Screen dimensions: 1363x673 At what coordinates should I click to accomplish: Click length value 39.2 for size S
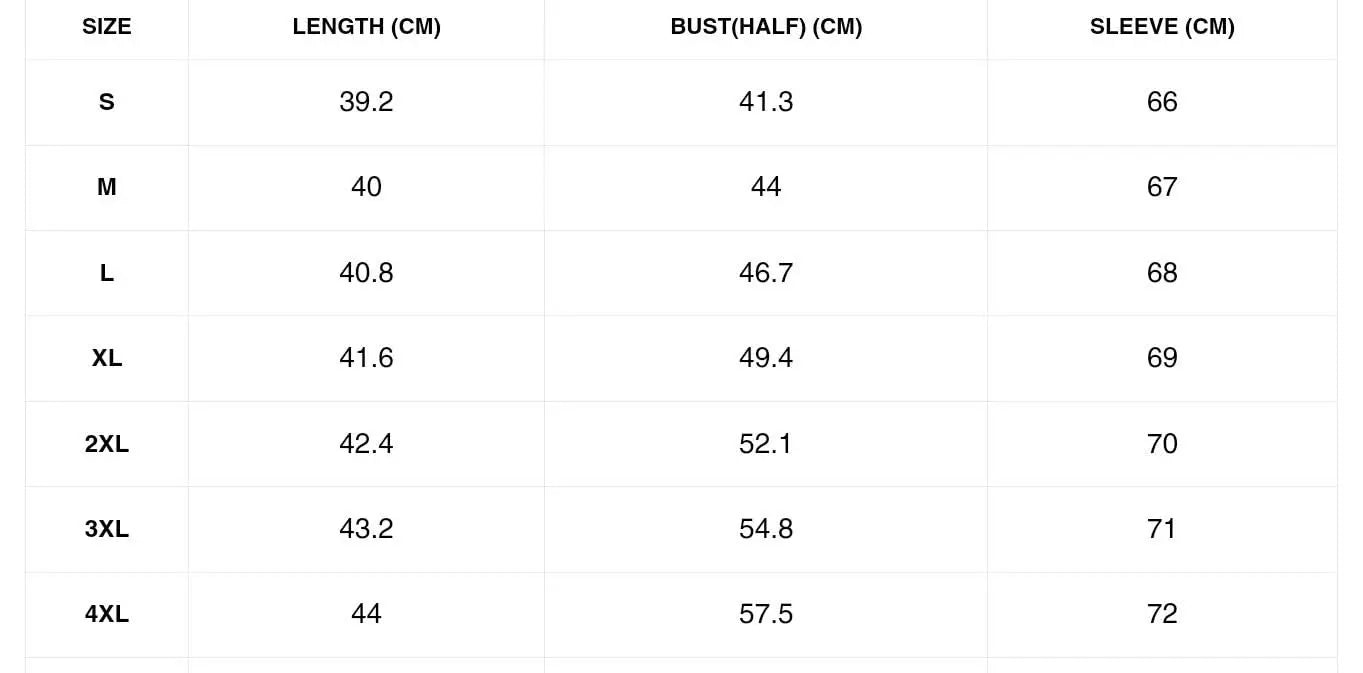(x=366, y=102)
